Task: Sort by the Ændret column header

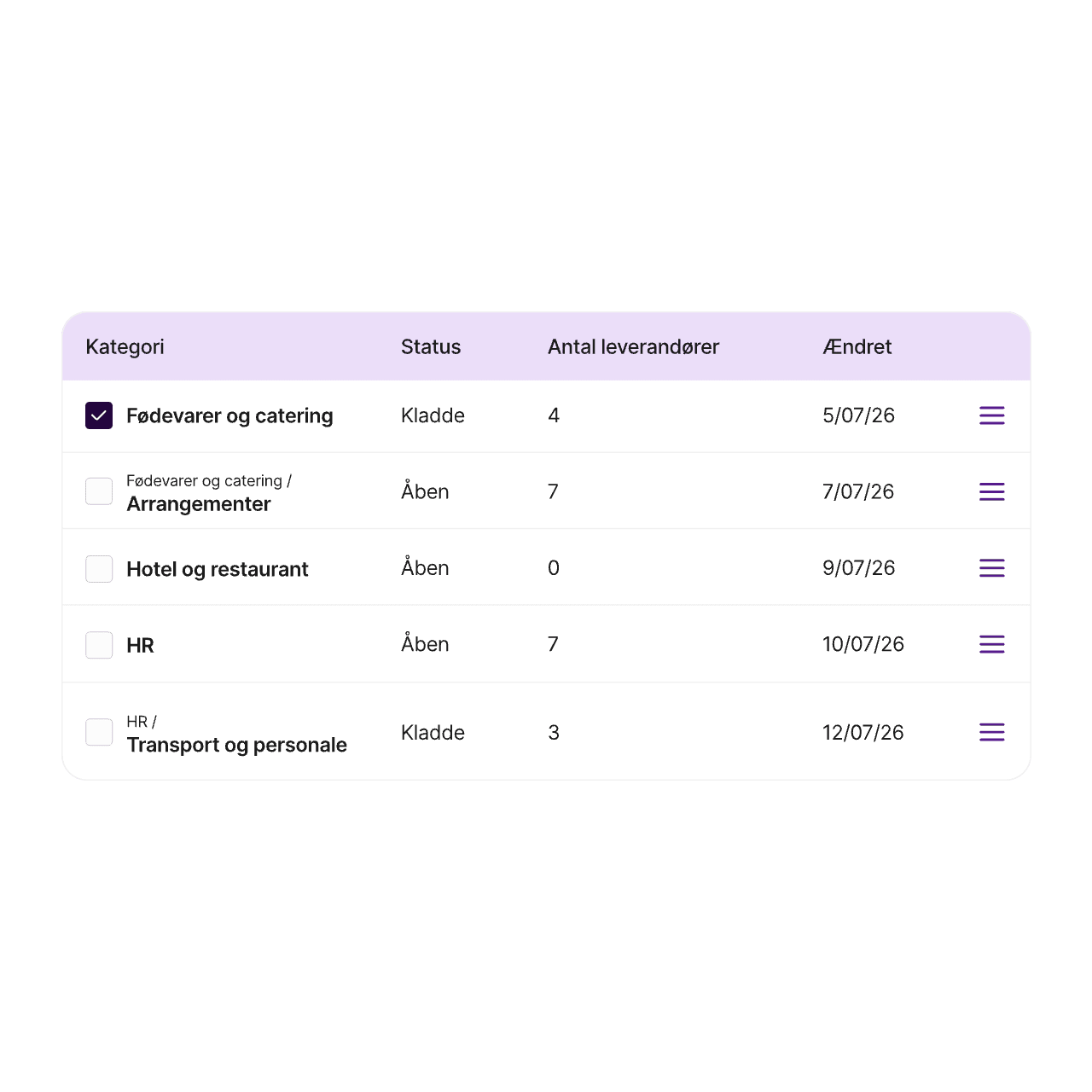Action: (x=857, y=347)
